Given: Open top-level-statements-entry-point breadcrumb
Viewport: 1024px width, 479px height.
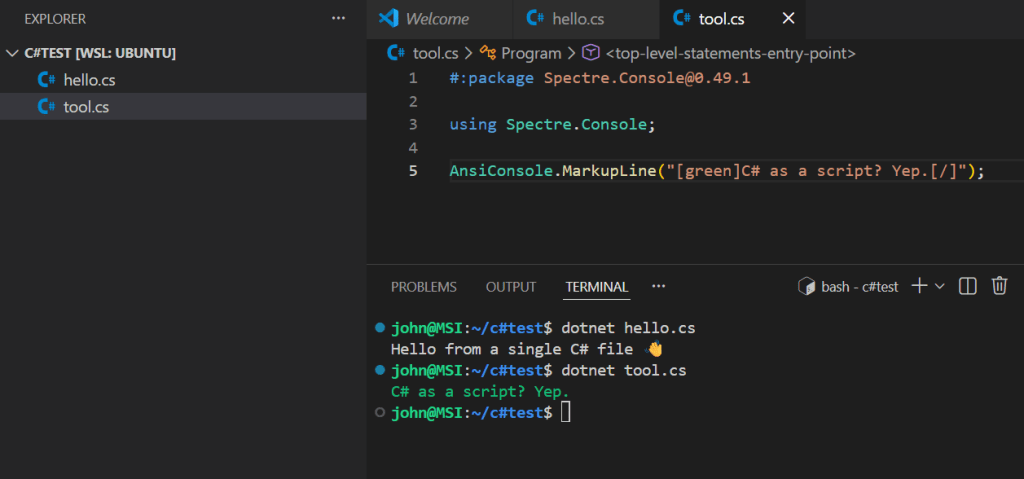Looking at the screenshot, I should [730, 53].
